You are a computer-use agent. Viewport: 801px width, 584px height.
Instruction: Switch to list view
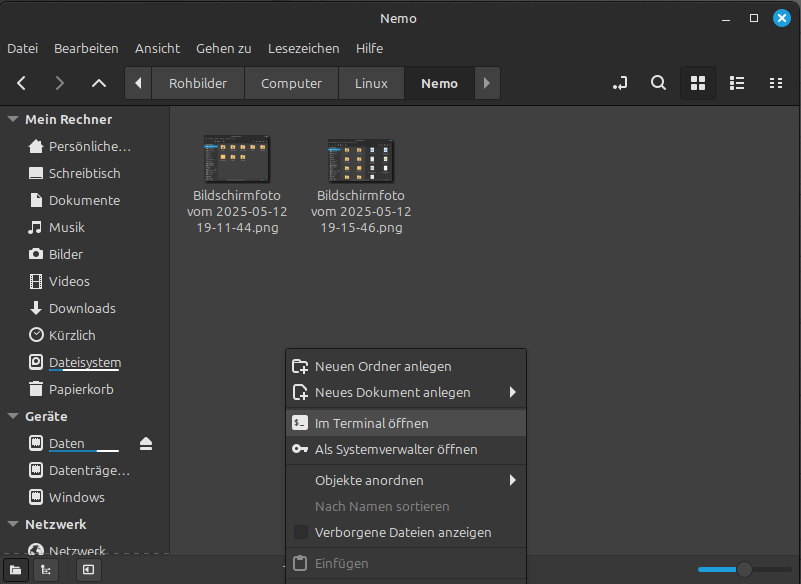pyautogui.click(x=737, y=83)
